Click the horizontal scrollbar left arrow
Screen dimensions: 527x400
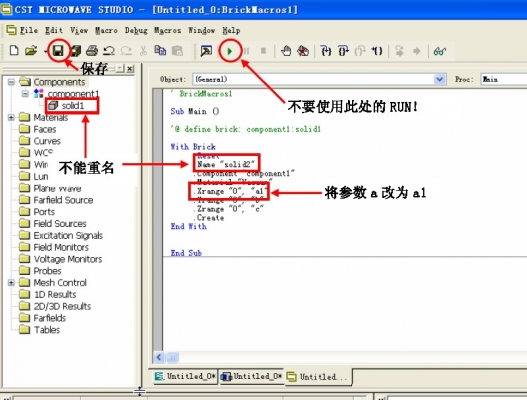click(159, 357)
